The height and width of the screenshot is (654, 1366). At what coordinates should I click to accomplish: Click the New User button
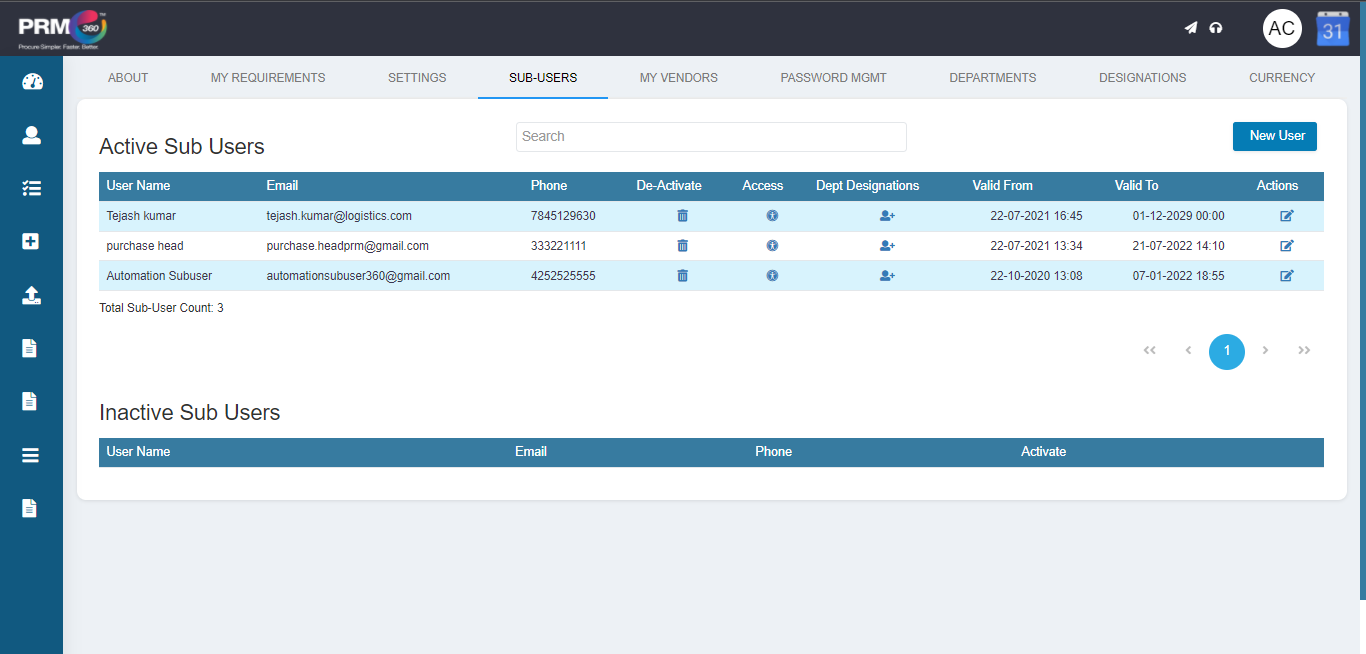coord(1274,136)
